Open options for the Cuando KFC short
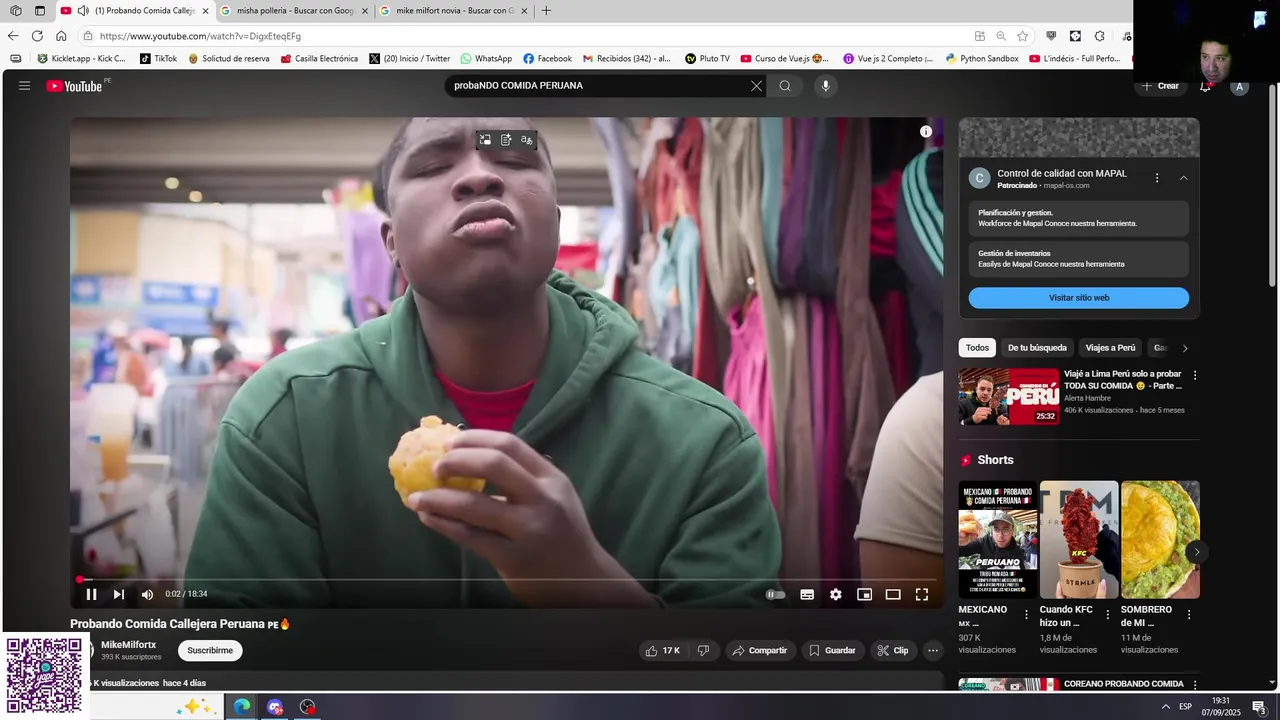 click(1107, 615)
